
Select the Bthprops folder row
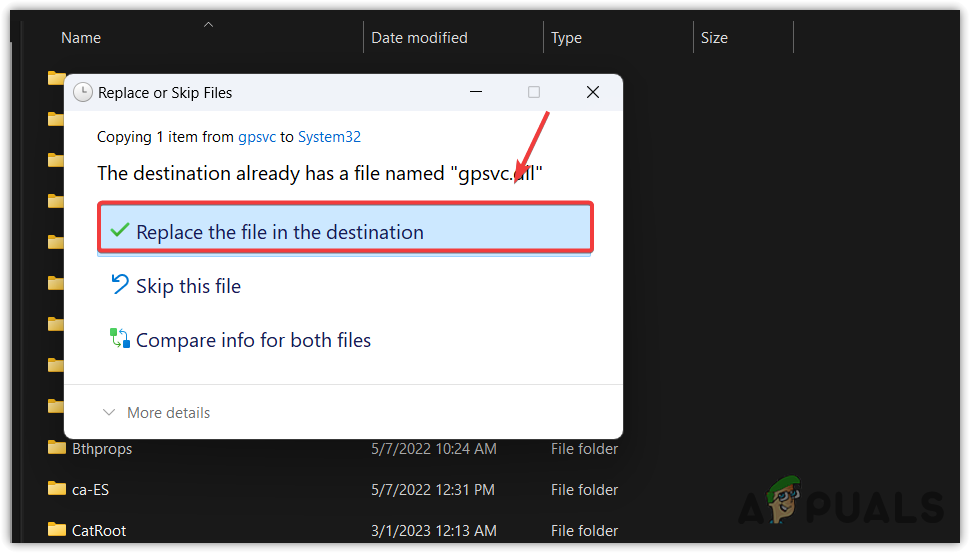334,448
